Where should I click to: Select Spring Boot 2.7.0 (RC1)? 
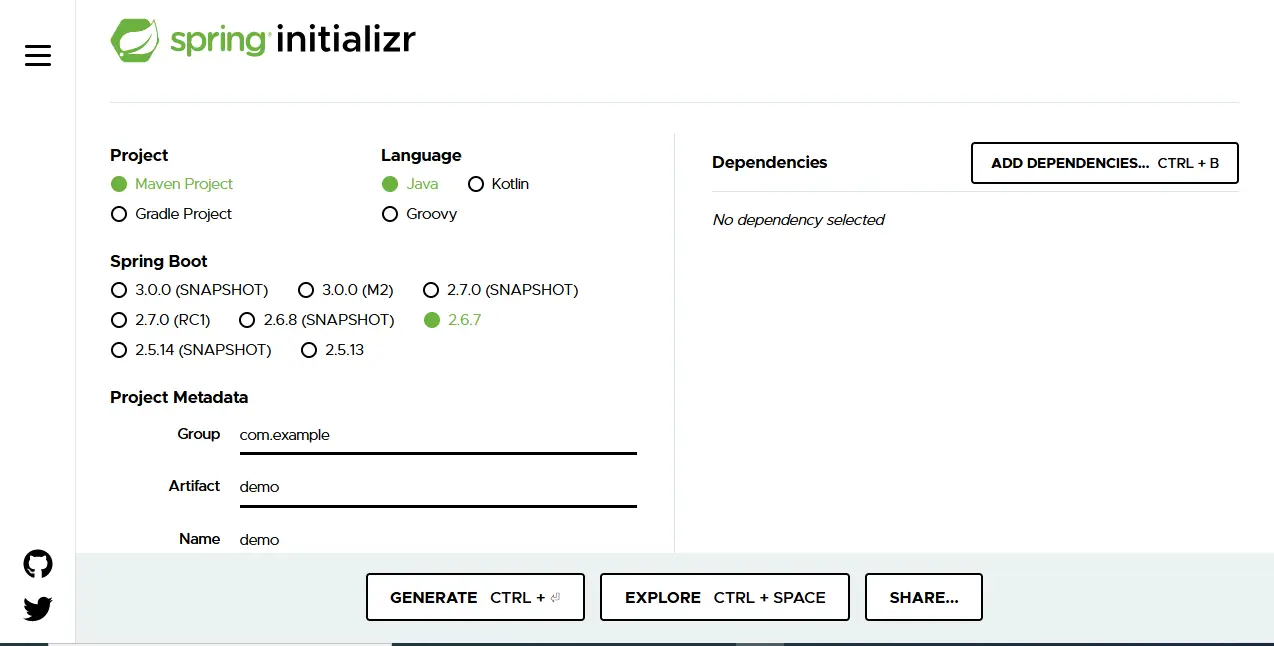click(160, 320)
